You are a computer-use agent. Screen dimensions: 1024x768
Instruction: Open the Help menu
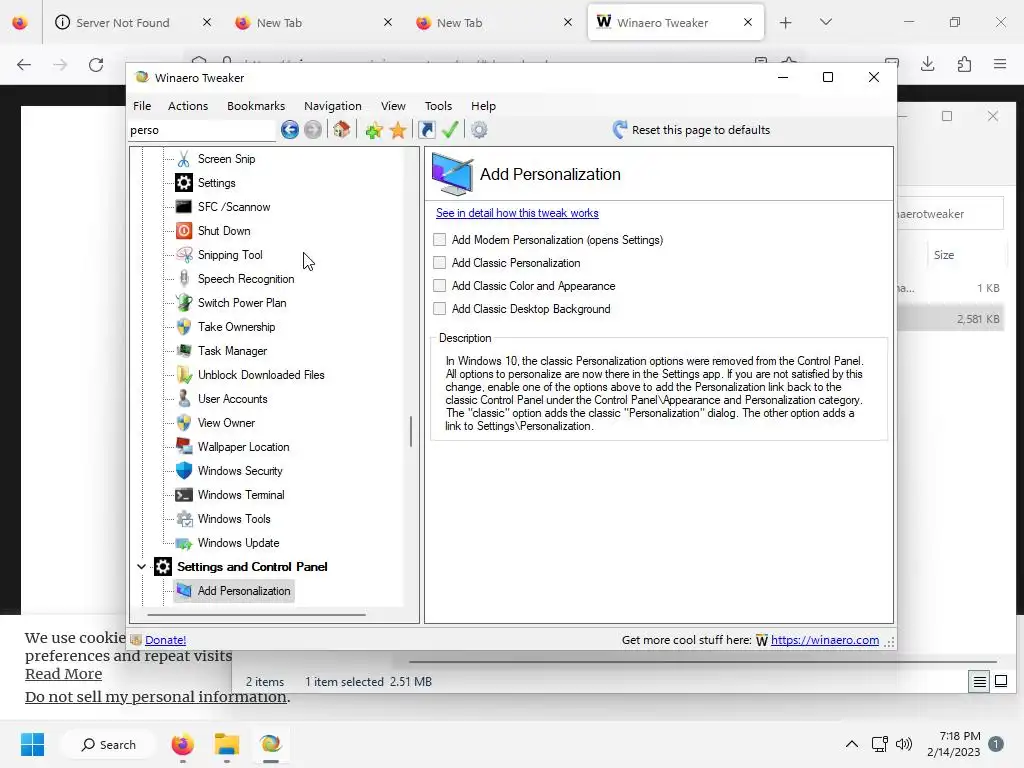pyautogui.click(x=483, y=106)
